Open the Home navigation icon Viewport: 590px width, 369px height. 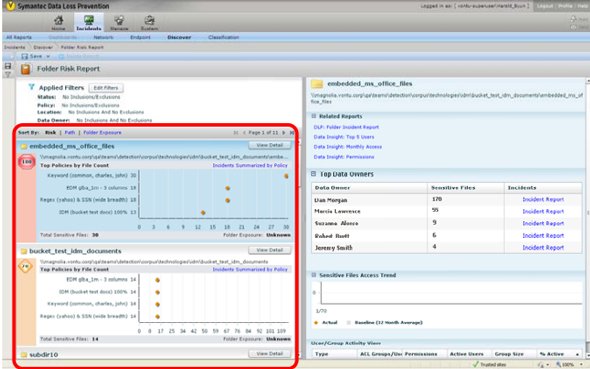[x=58, y=23]
